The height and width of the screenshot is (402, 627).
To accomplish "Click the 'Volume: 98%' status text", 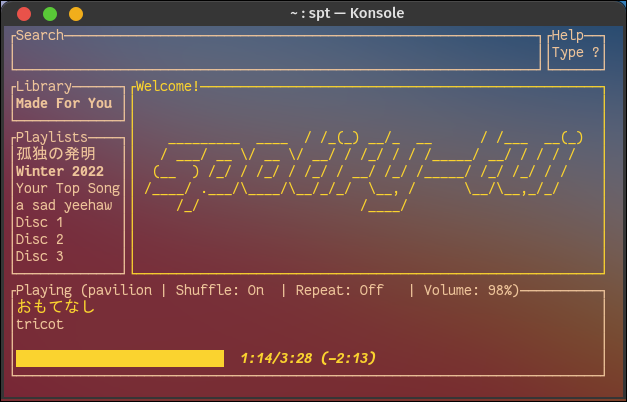I will pyautogui.click(x=471, y=290).
